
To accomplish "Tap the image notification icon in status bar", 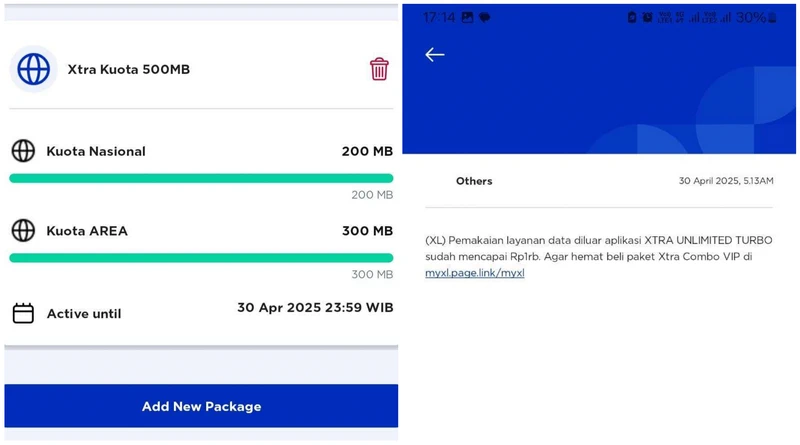I will pos(467,18).
